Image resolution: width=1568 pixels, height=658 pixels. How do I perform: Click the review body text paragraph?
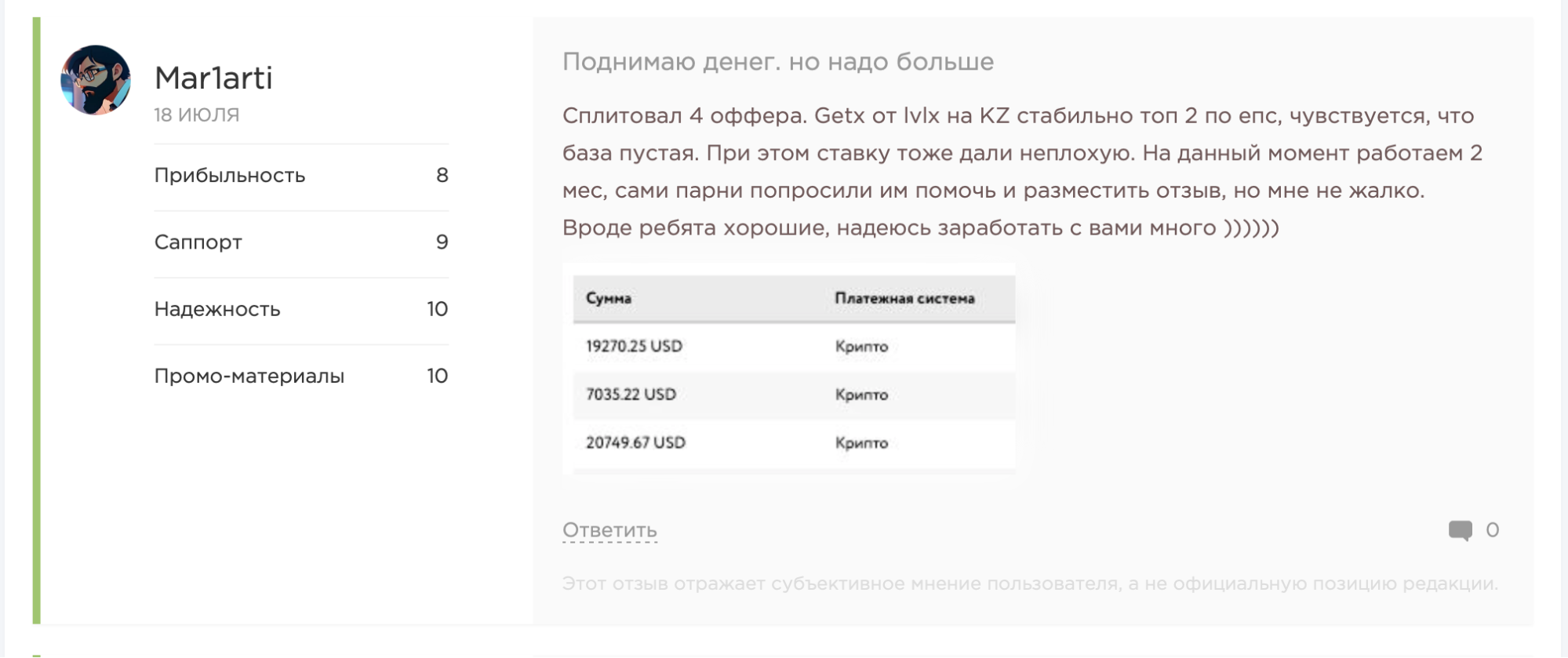[x=1022, y=172]
